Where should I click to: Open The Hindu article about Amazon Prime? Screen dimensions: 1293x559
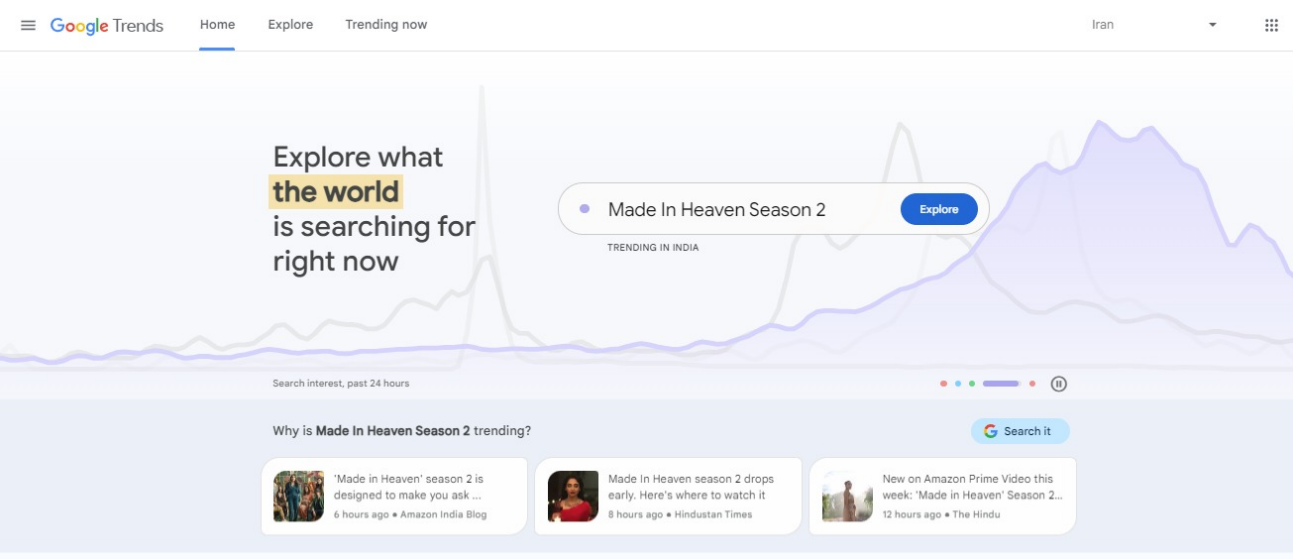coord(942,496)
